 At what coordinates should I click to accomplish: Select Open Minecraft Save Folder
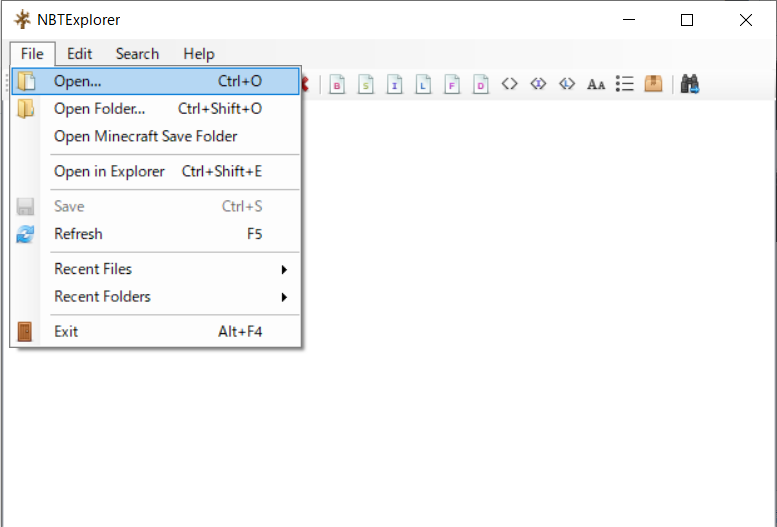(155, 136)
